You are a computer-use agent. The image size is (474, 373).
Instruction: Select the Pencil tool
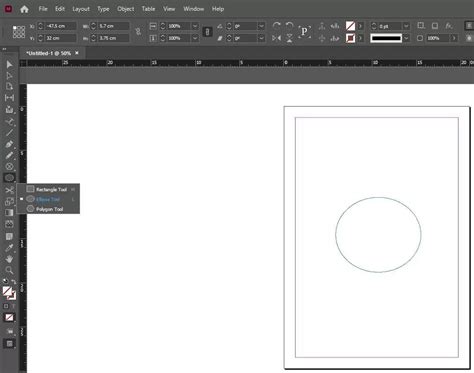9,155
